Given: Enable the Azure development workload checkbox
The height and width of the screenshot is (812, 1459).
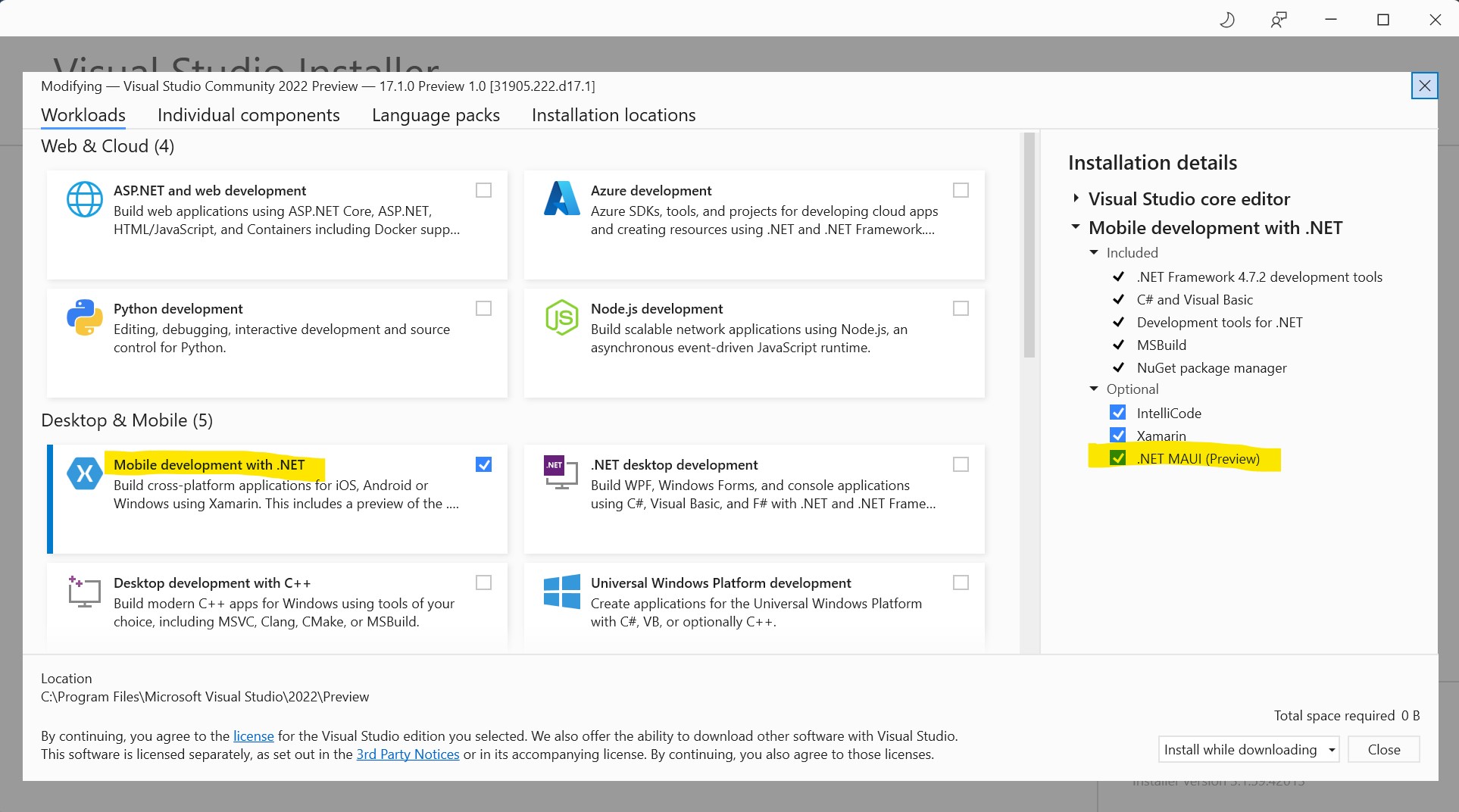Looking at the screenshot, I should tap(961, 190).
